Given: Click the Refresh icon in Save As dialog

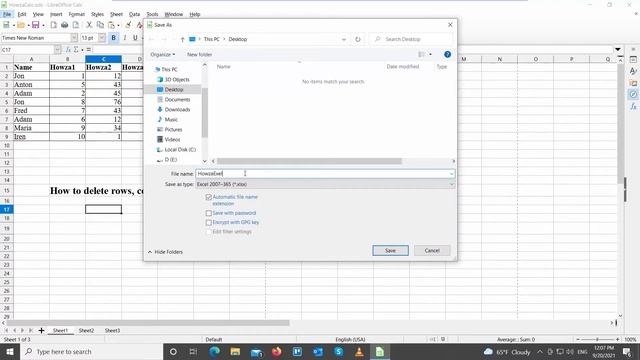Looking at the screenshot, I should [358, 39].
